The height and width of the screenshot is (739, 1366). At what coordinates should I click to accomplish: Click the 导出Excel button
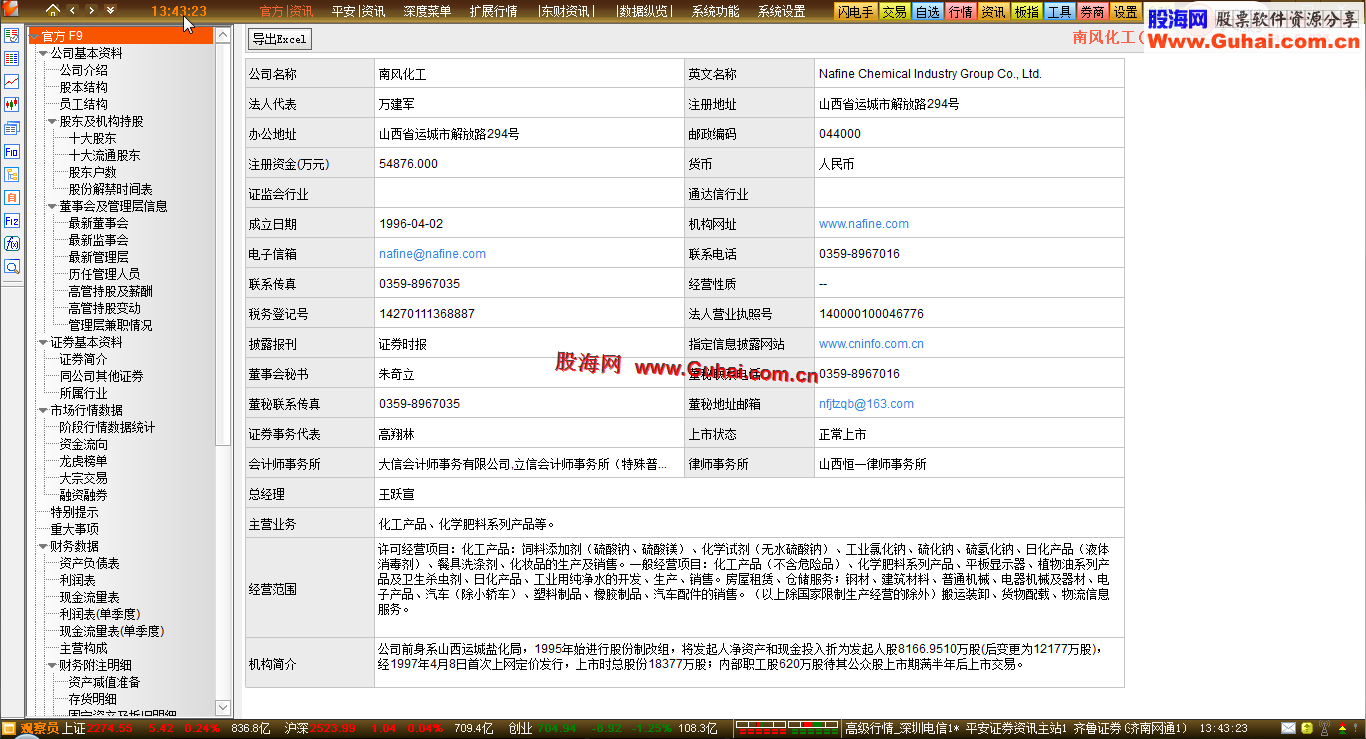tap(279, 39)
